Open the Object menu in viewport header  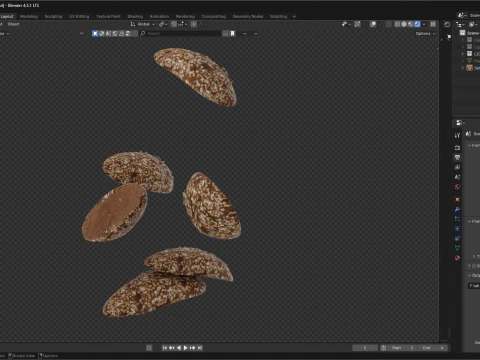click(13, 24)
